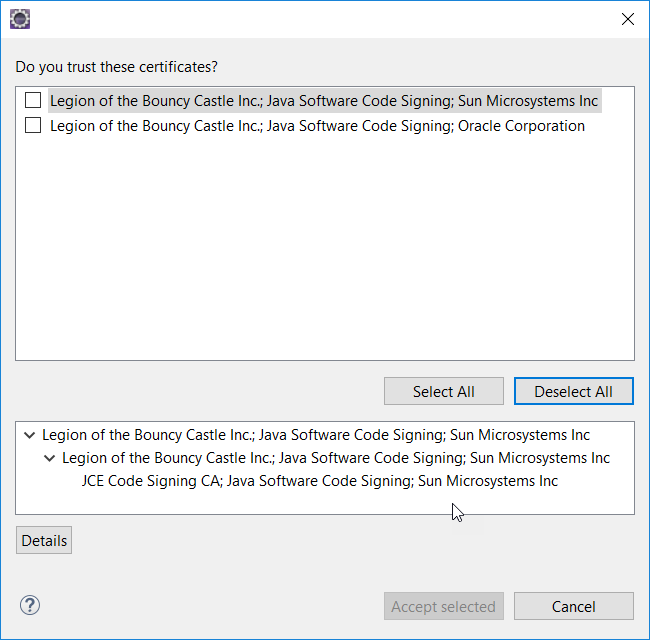Select the Oracle Corporation certificate row text
This screenshot has height=640, width=650.
[x=317, y=126]
